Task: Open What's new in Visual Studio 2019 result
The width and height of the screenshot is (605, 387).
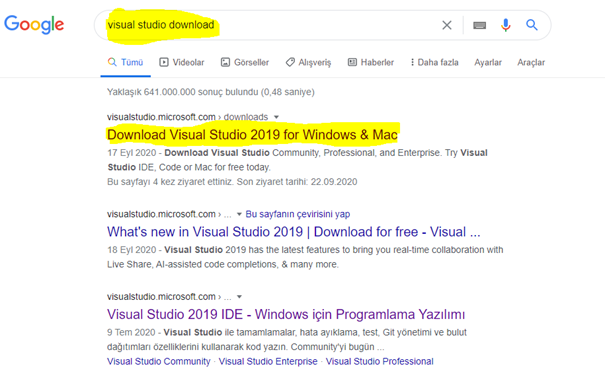Action: (x=294, y=232)
